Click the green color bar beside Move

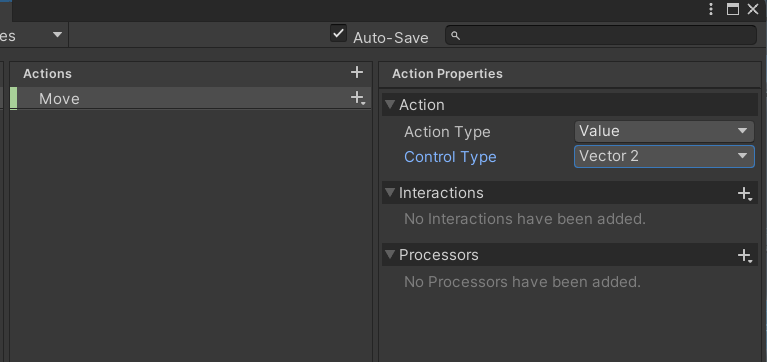(x=14, y=98)
